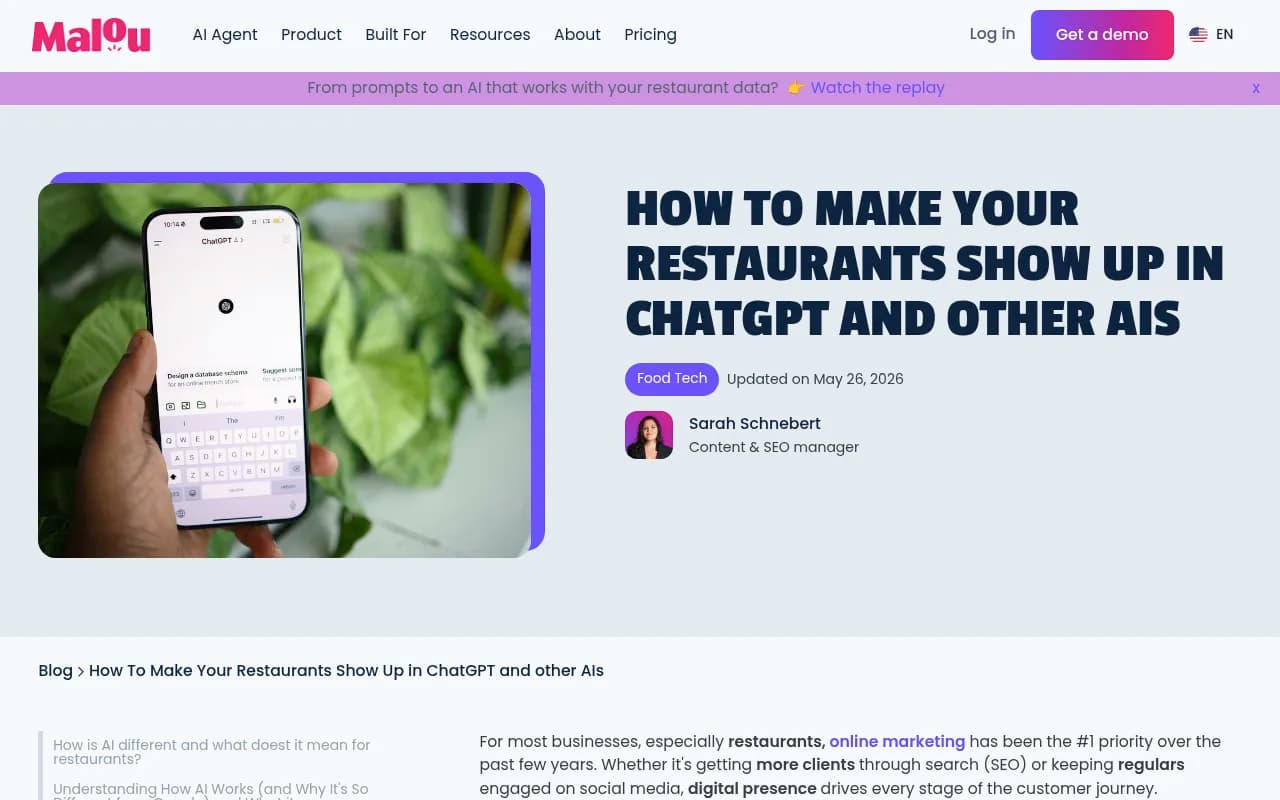This screenshot has height=800, width=1280.
Task: Open the About menu
Action: 577,35
